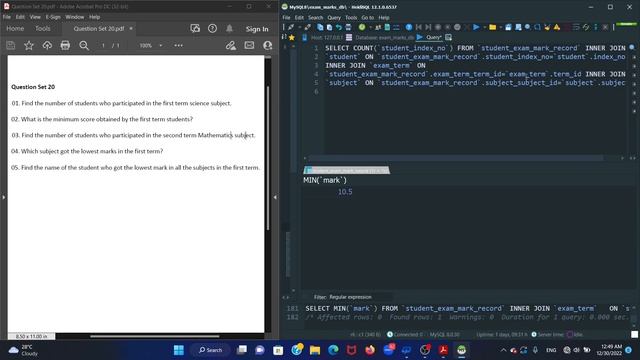Open execute button dropdown arrow
640x360 pixels.
click(x=484, y=27)
